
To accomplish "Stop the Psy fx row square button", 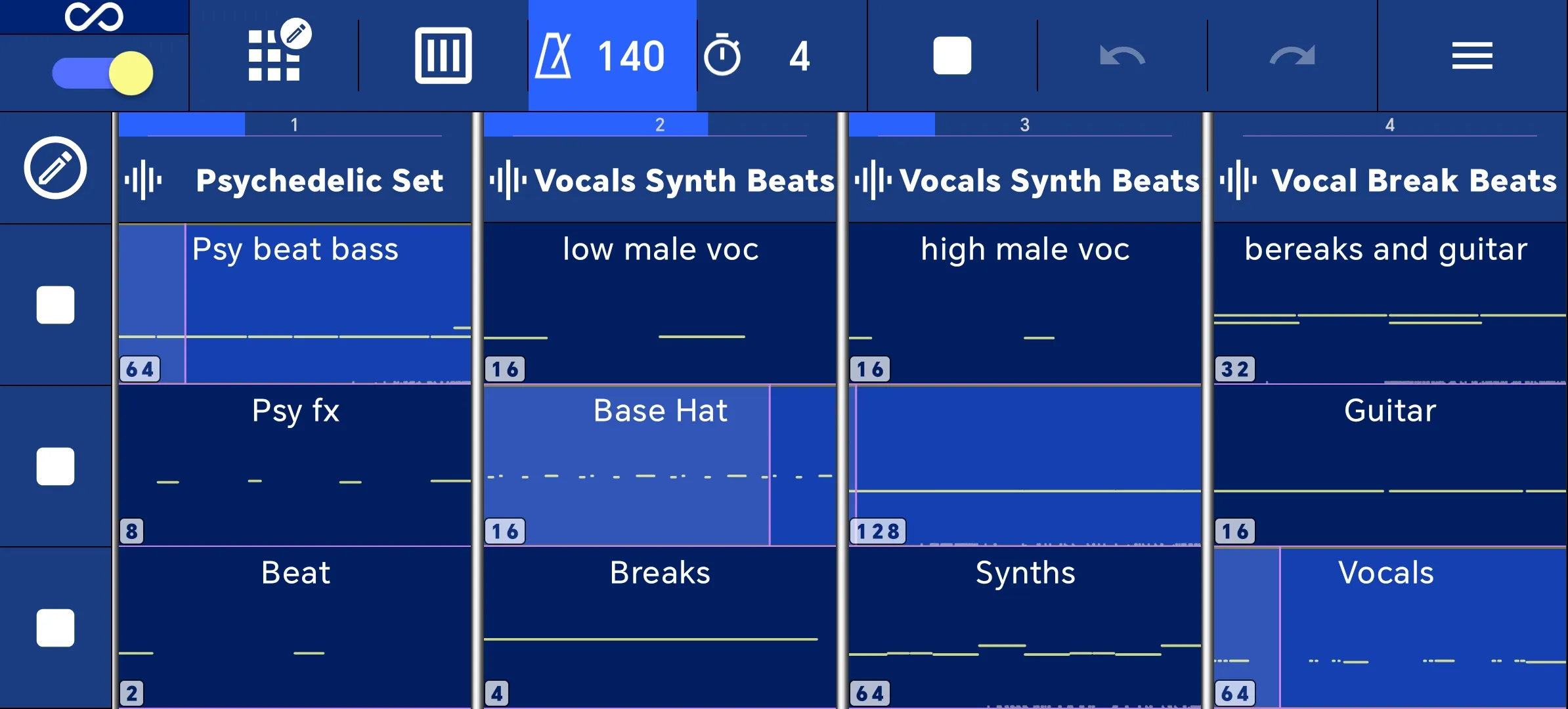I will pos(55,466).
